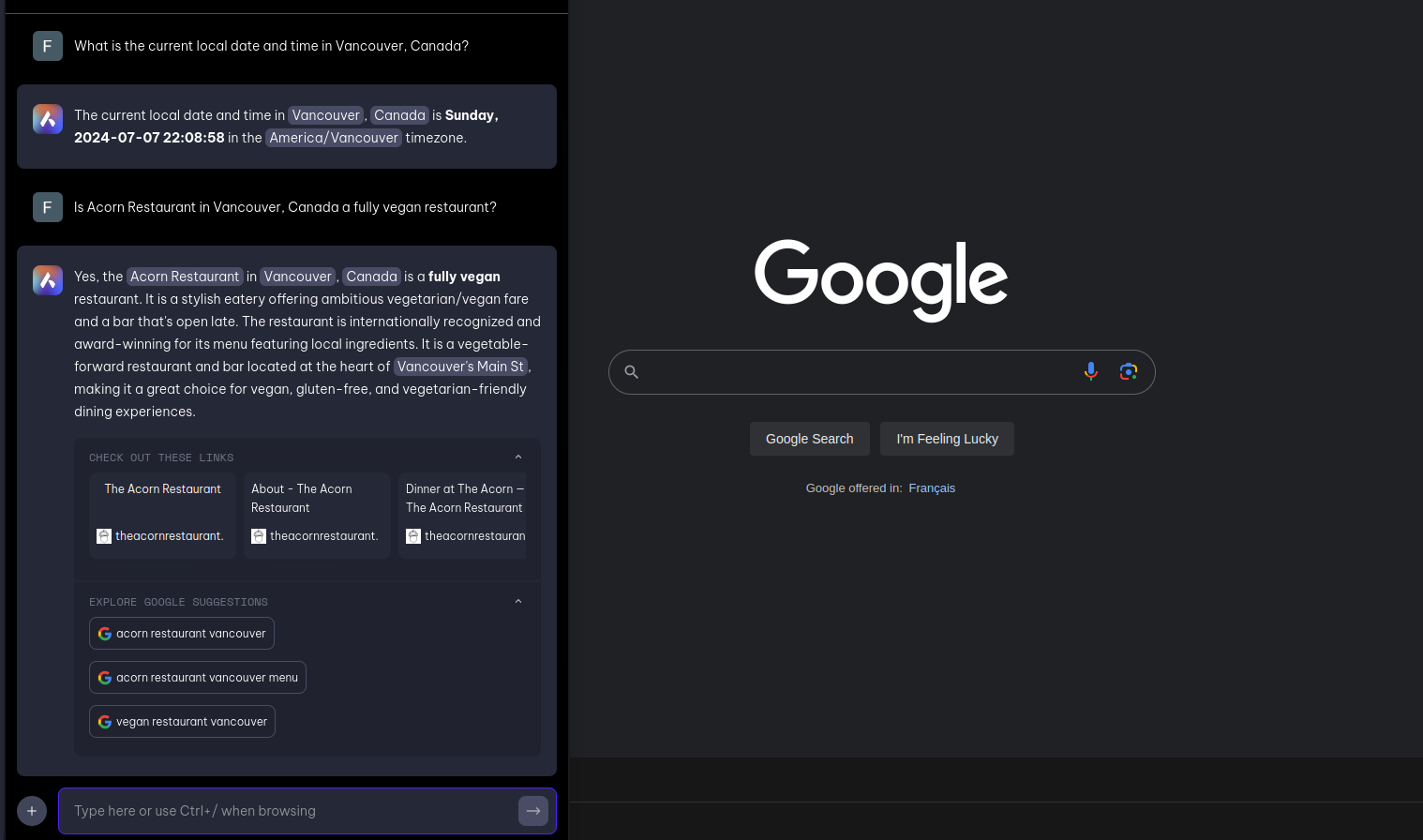
Task: Click Google icon in 'vancouver menu' suggestion
Action: [x=105, y=678]
